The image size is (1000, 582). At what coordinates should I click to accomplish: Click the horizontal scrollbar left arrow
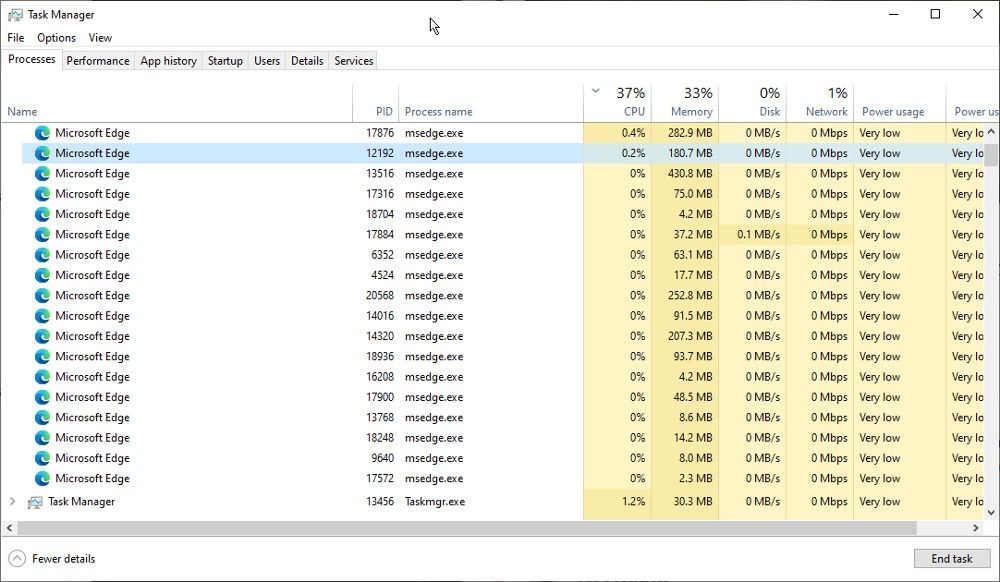(9, 528)
